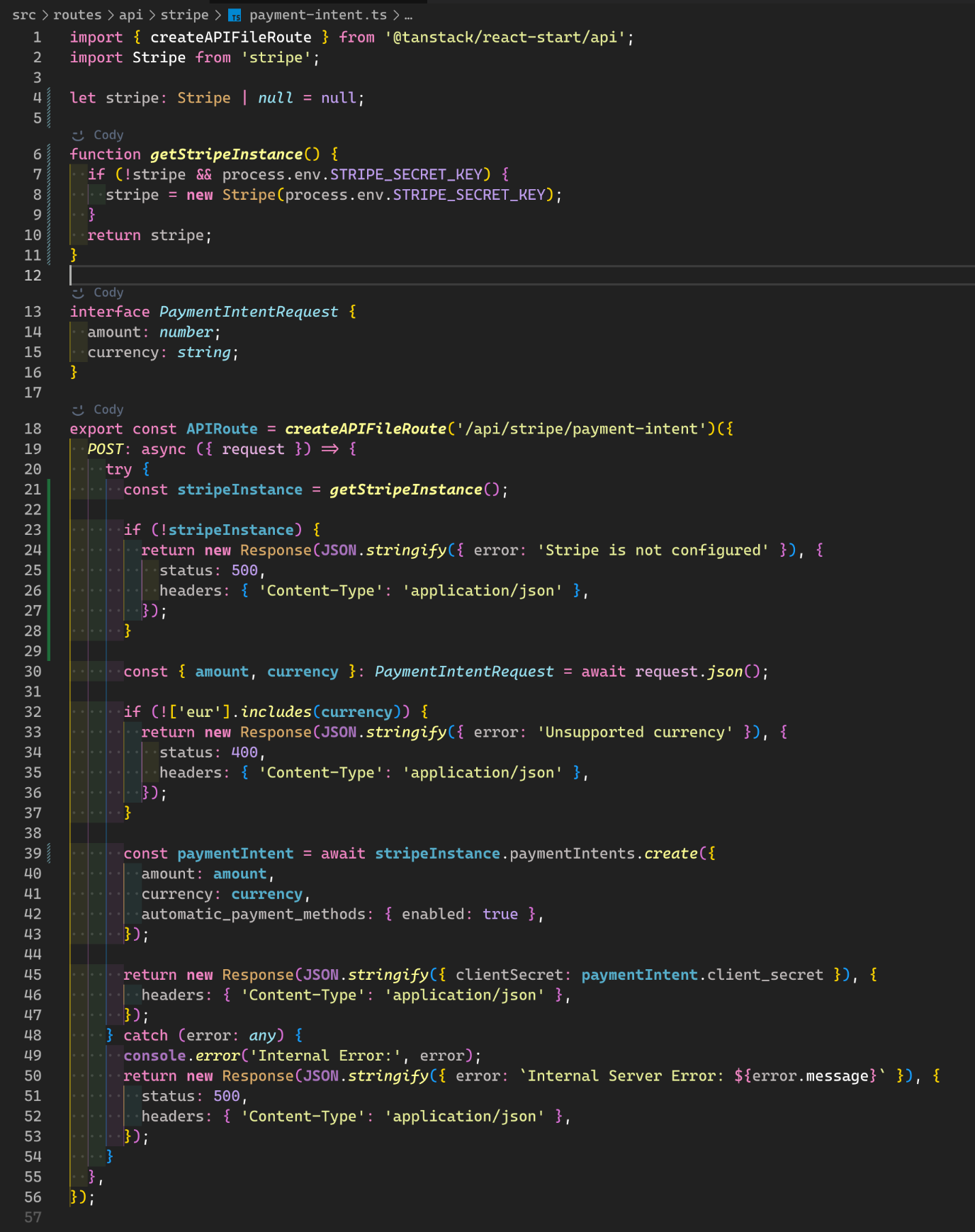Viewport: 975px width, 1232px height.
Task: Click 'currency: string' property on line 15
Action: (x=159, y=353)
